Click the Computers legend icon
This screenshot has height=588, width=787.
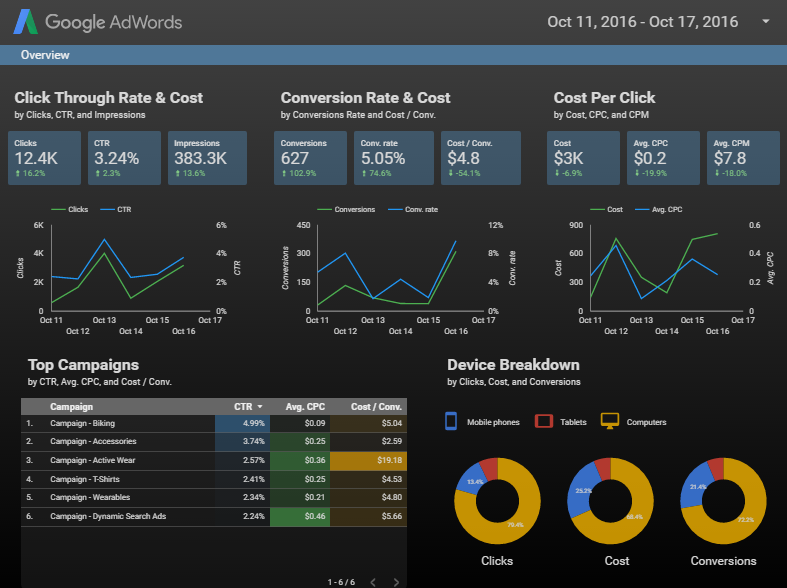click(610, 421)
